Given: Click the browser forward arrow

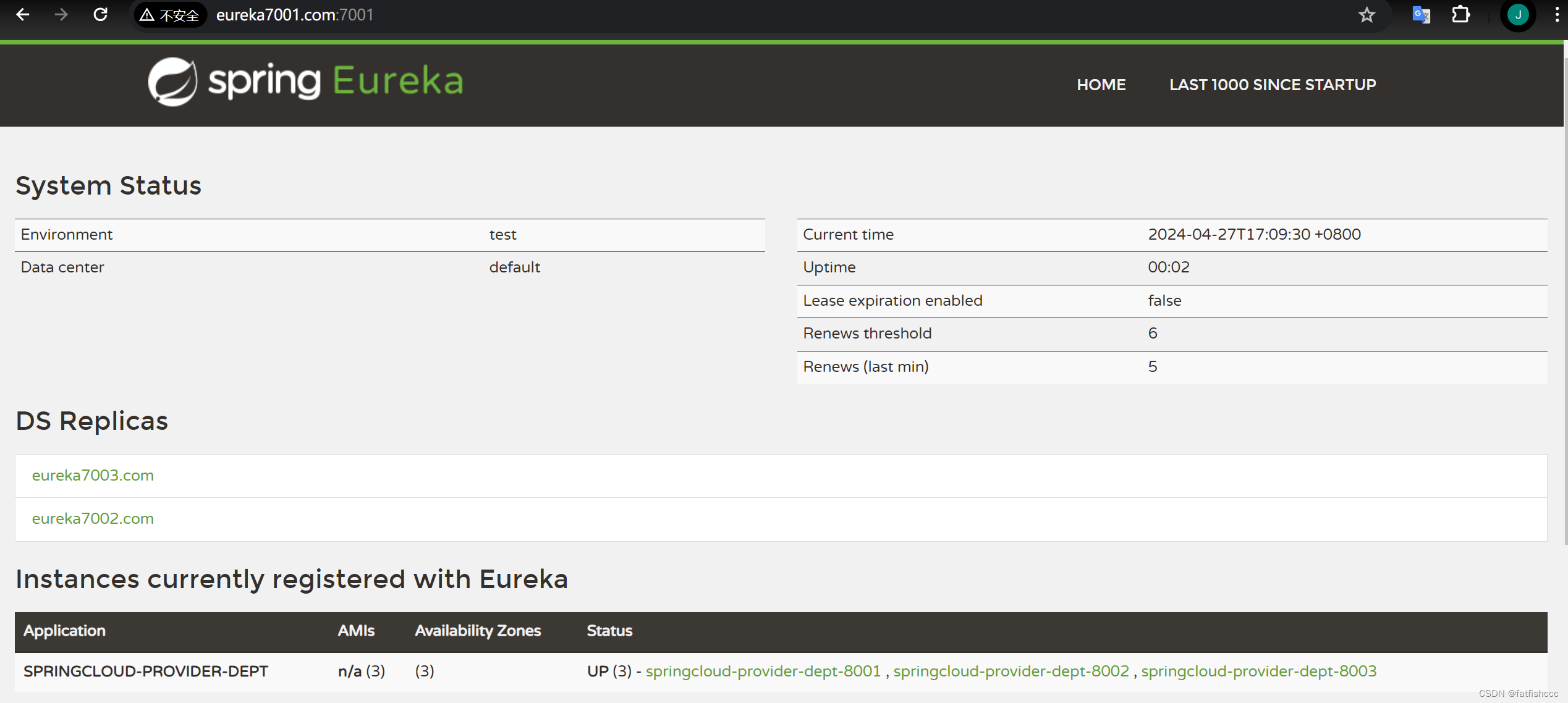Looking at the screenshot, I should pyautogui.click(x=61, y=14).
